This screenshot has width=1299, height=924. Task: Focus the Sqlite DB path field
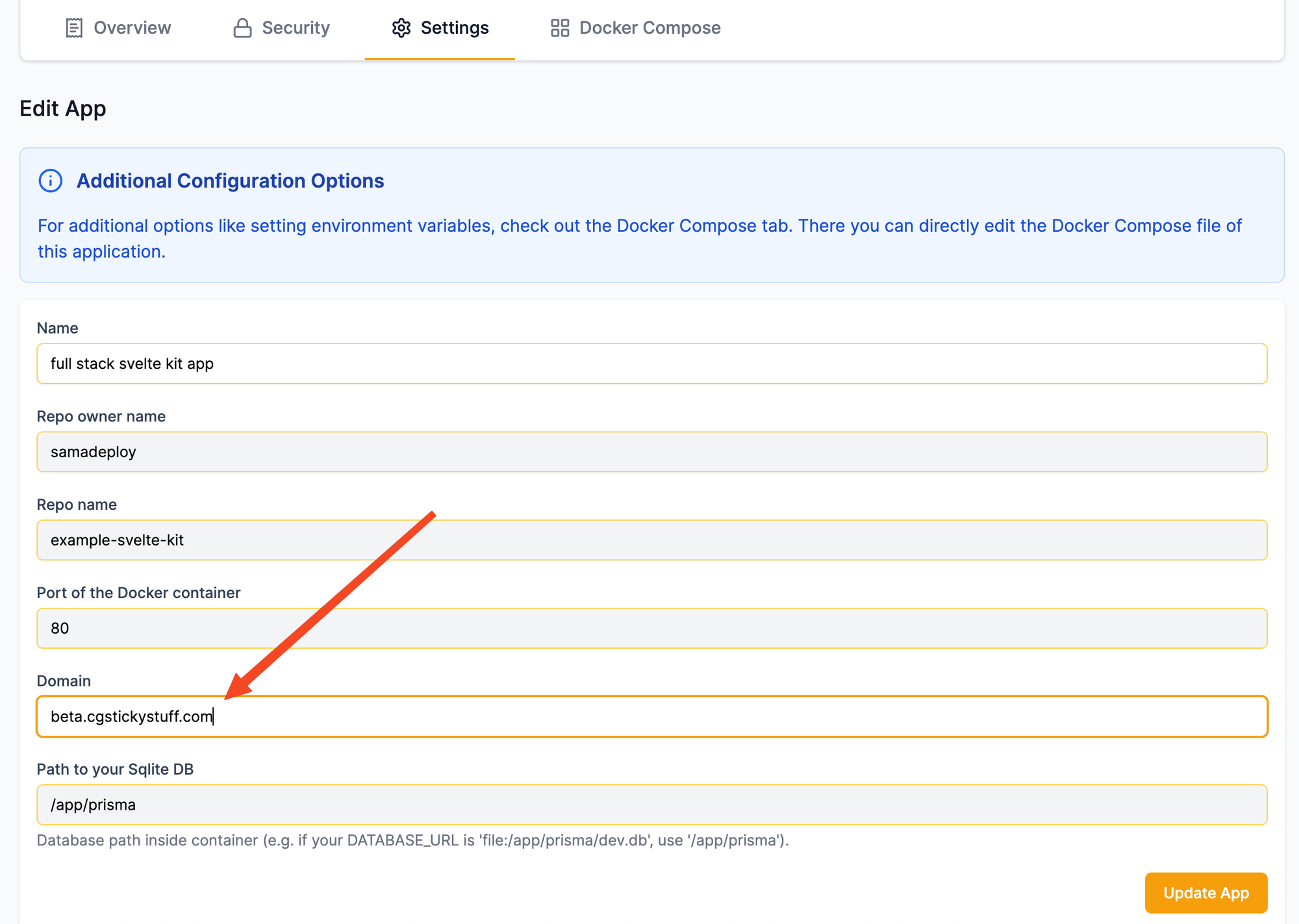pyautogui.click(x=651, y=805)
